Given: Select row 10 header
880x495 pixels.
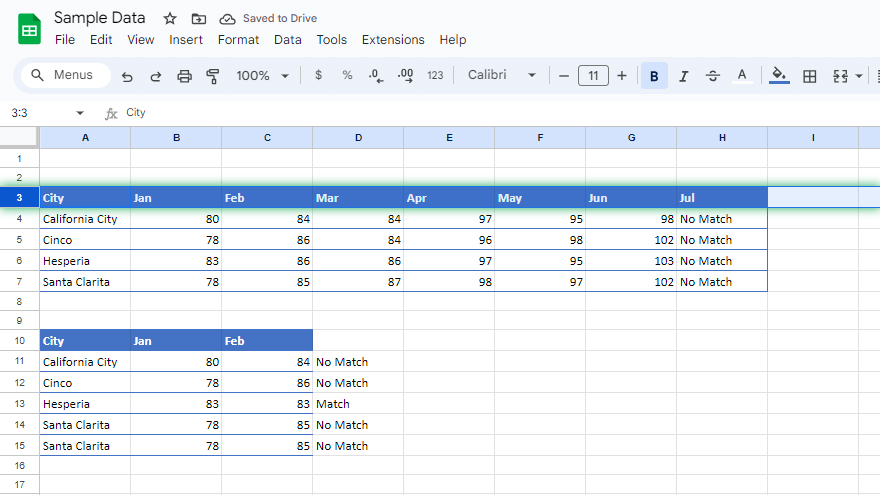Looking at the screenshot, I should (19, 341).
